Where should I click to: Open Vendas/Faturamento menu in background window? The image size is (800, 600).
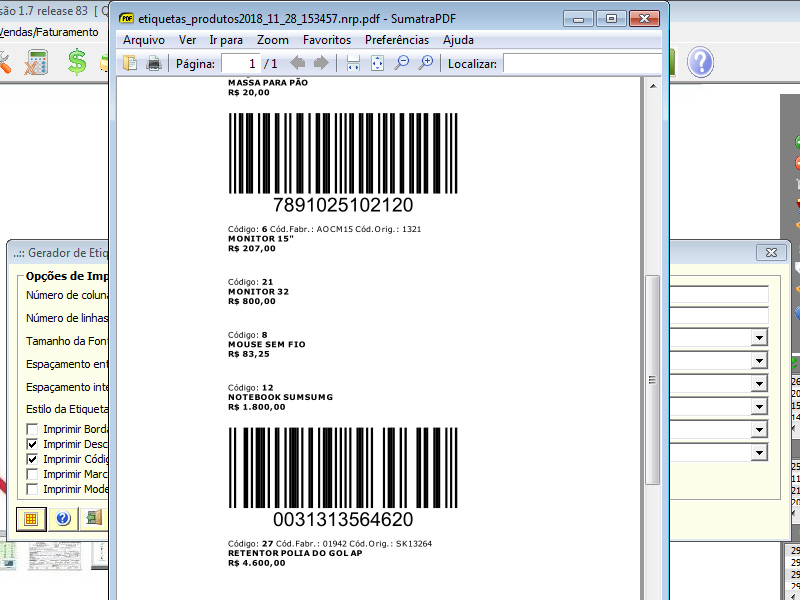pyautogui.click(x=49, y=32)
